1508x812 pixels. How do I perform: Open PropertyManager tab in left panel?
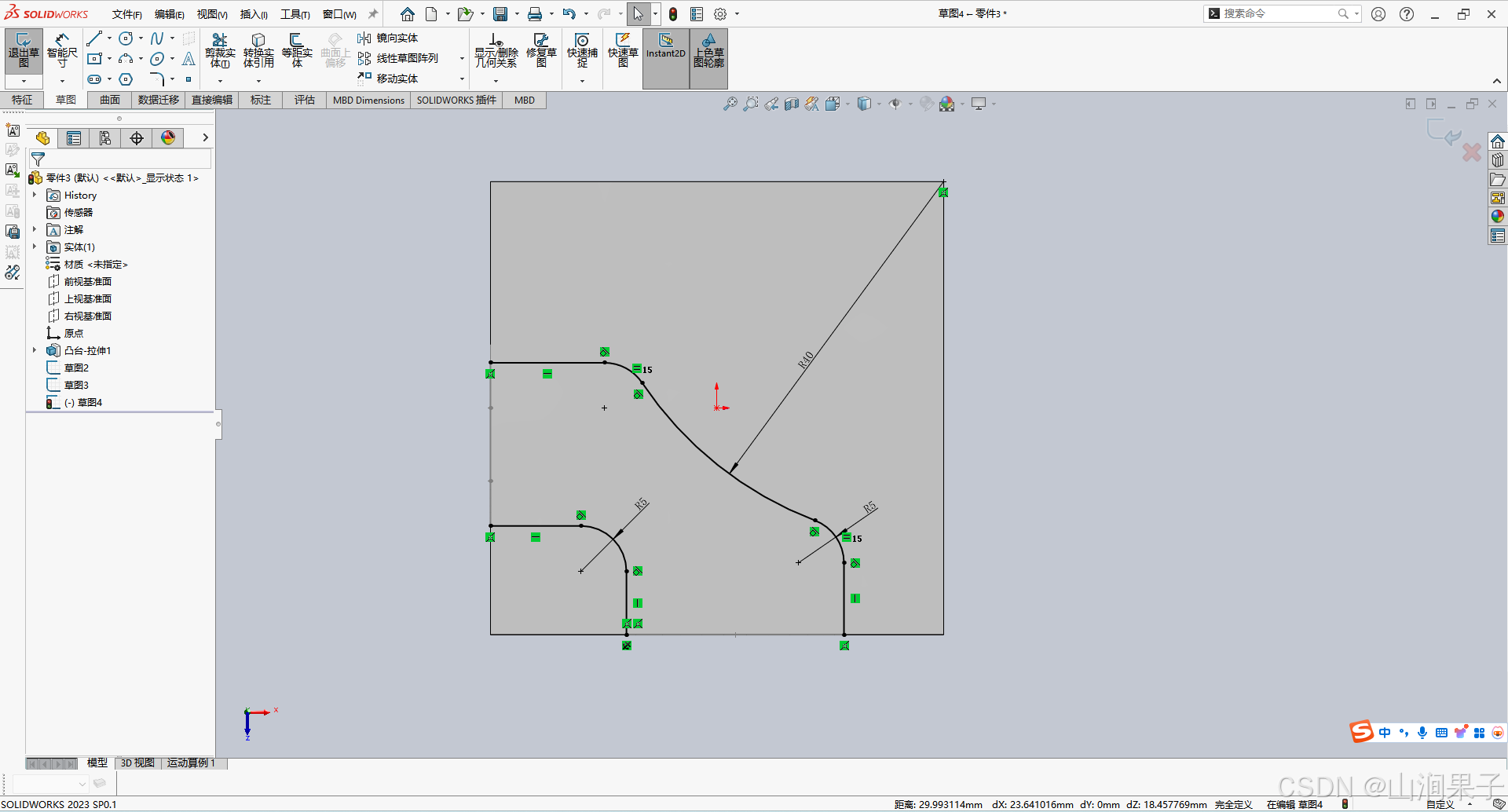point(74,138)
